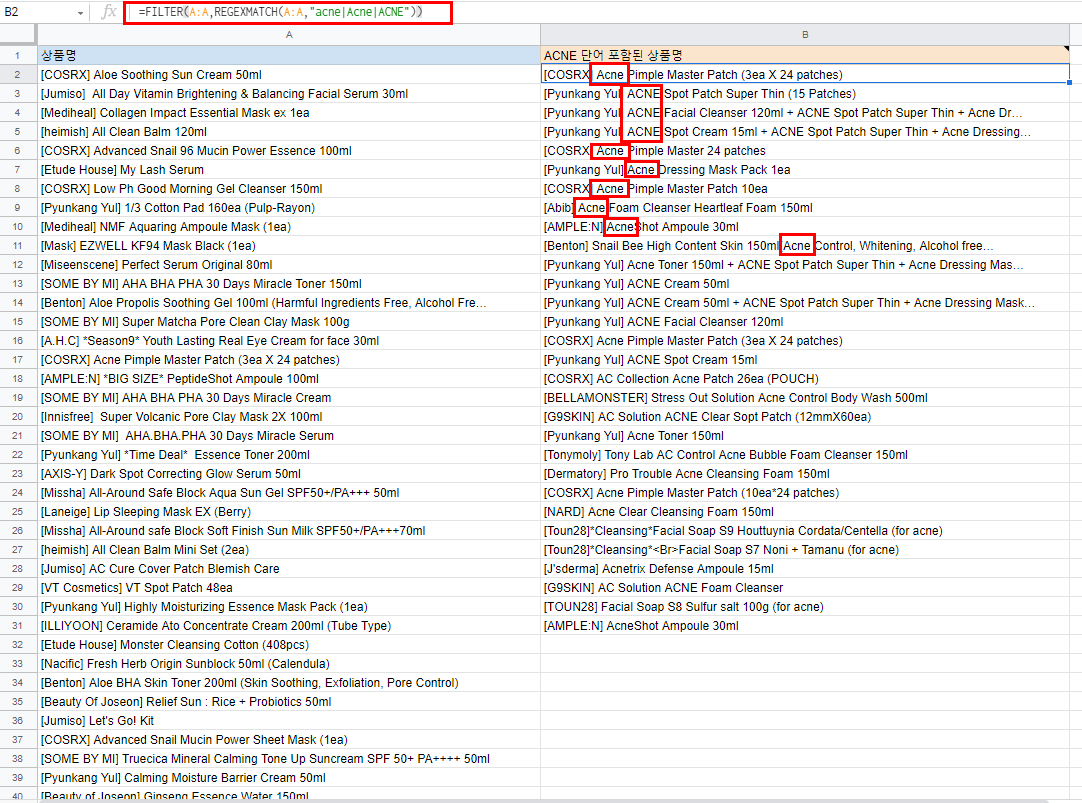Click the fx function icon

tap(108, 12)
